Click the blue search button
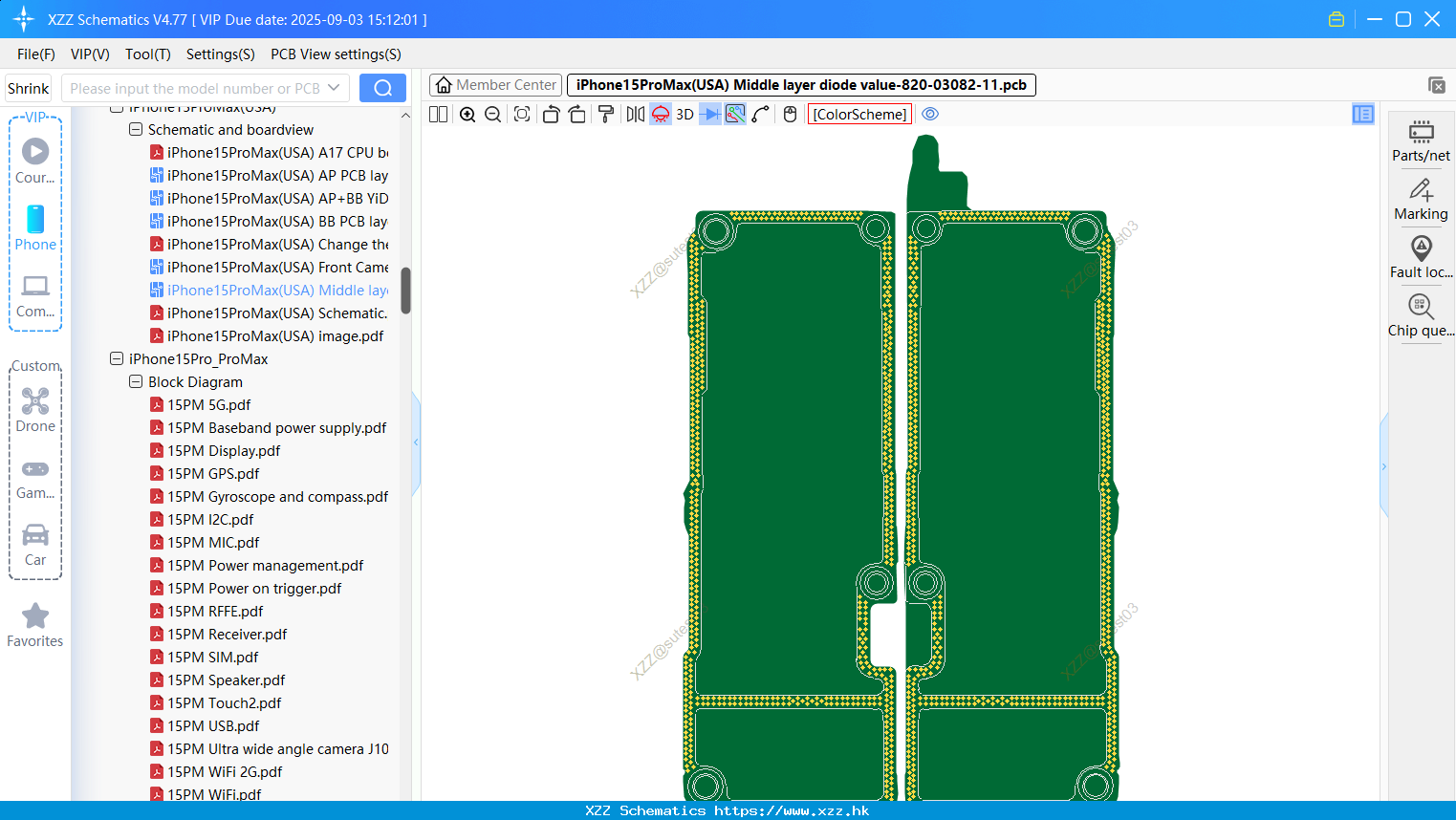The width and height of the screenshot is (1456, 820). 382,88
